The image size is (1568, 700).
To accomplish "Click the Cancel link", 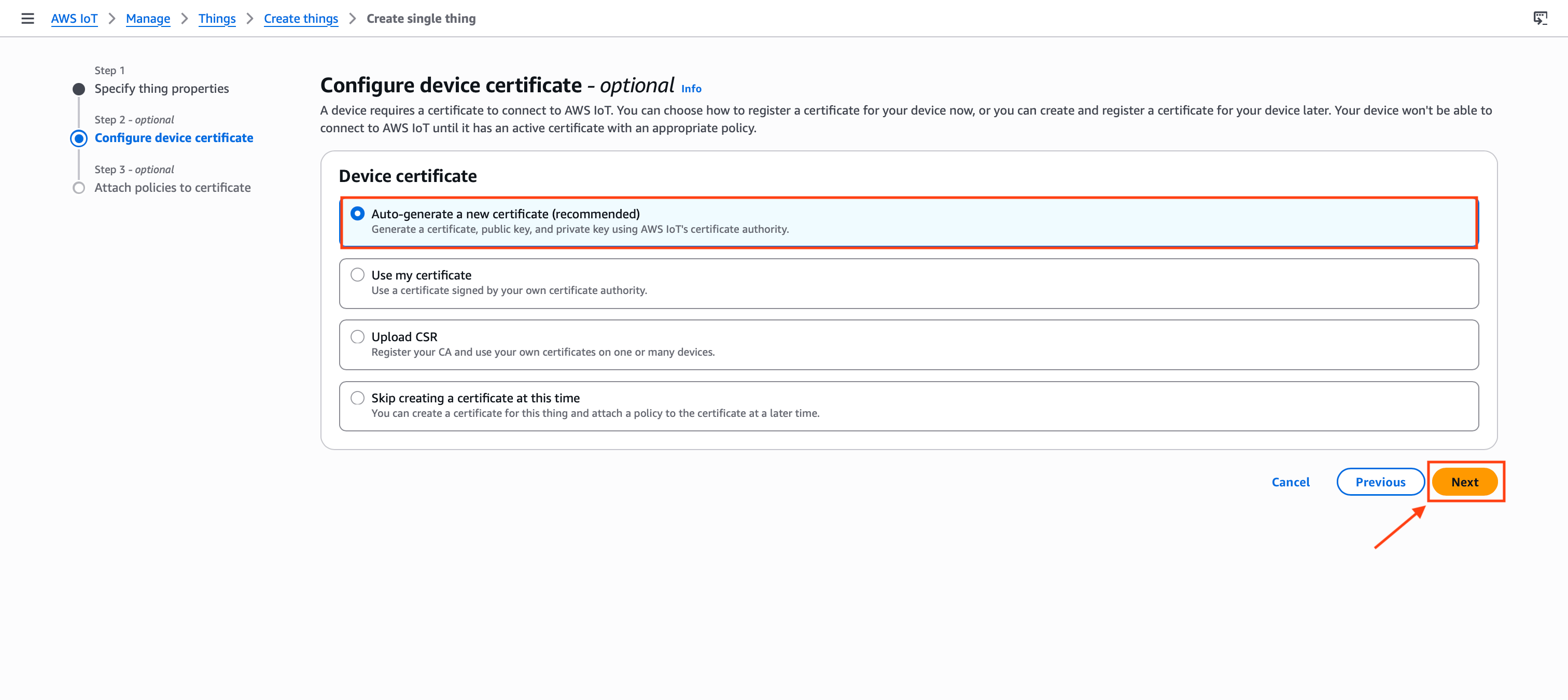I will pyautogui.click(x=1291, y=482).
